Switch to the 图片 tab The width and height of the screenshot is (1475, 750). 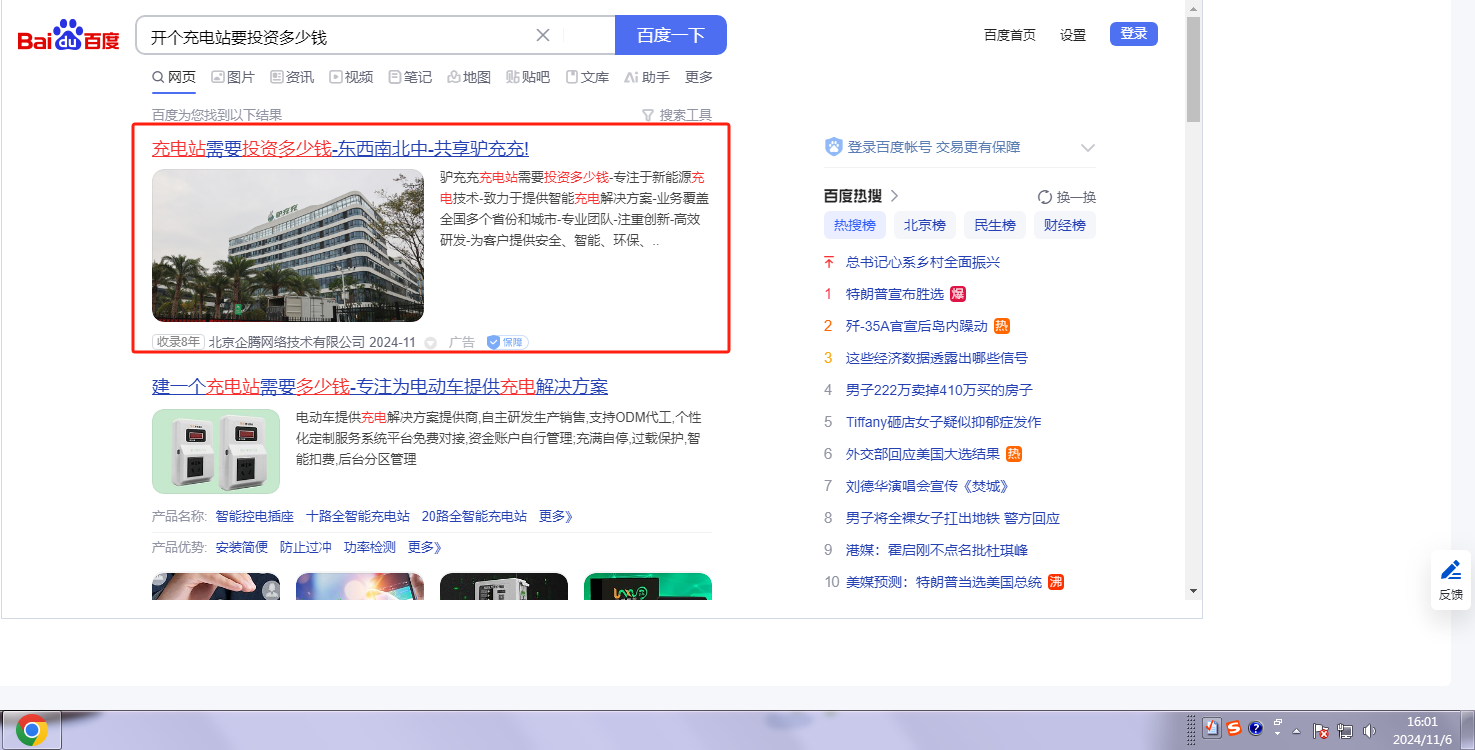click(x=233, y=77)
